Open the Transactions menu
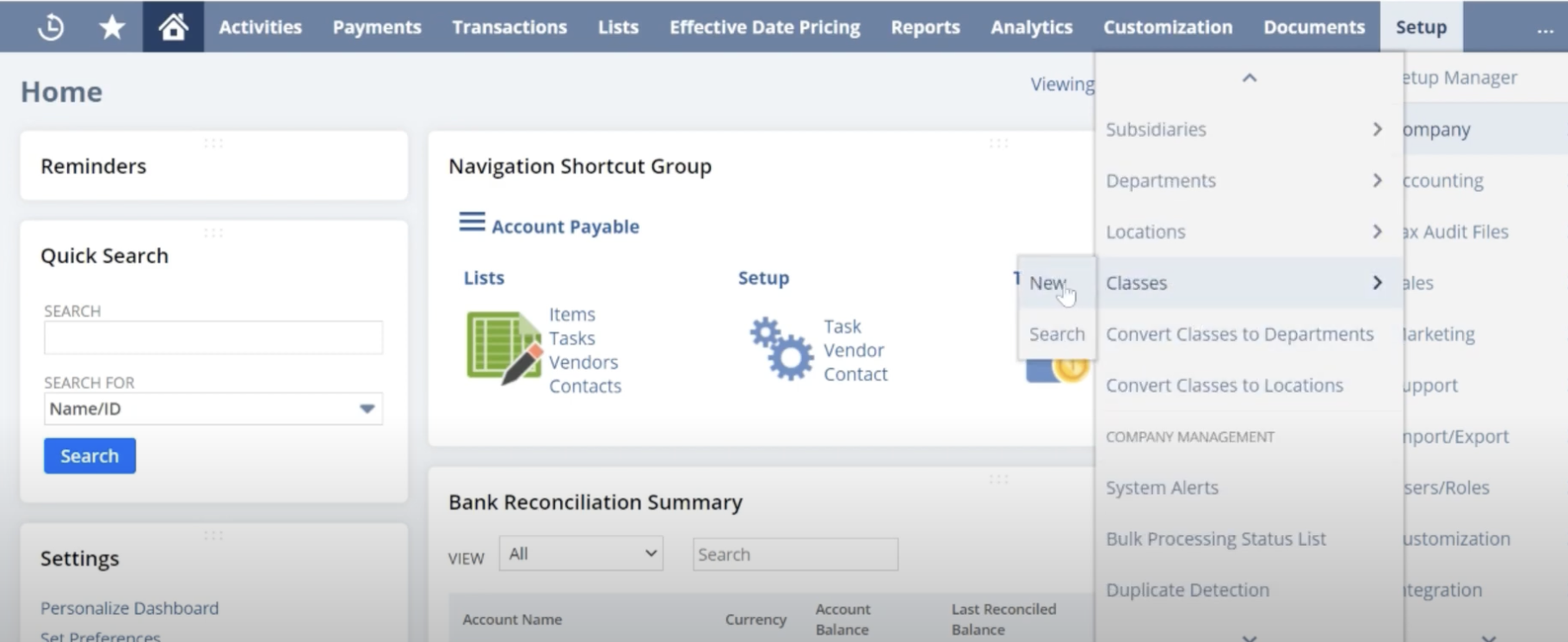This screenshot has width=1568, height=642. [509, 27]
